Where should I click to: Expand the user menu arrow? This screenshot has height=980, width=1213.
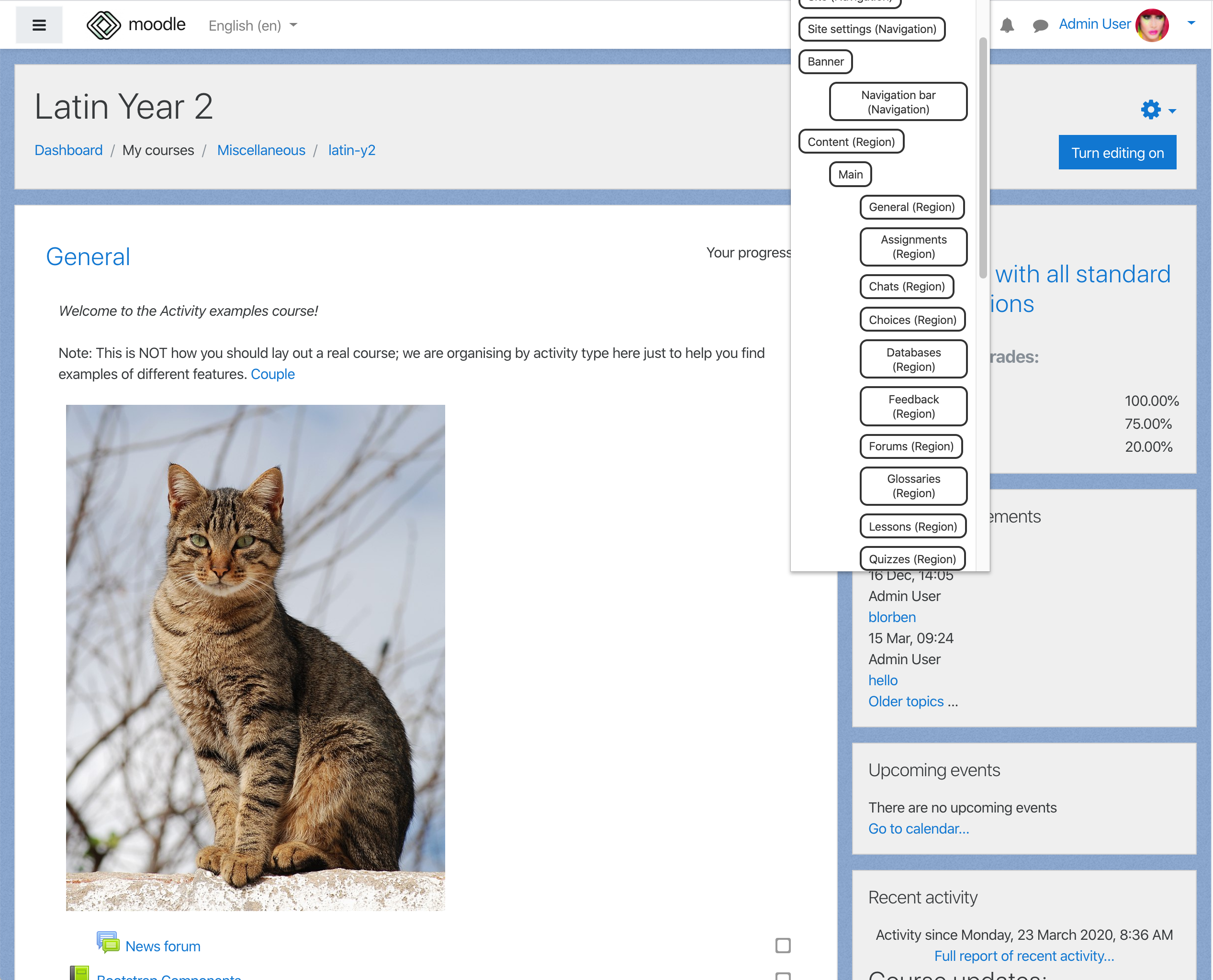tap(1191, 23)
